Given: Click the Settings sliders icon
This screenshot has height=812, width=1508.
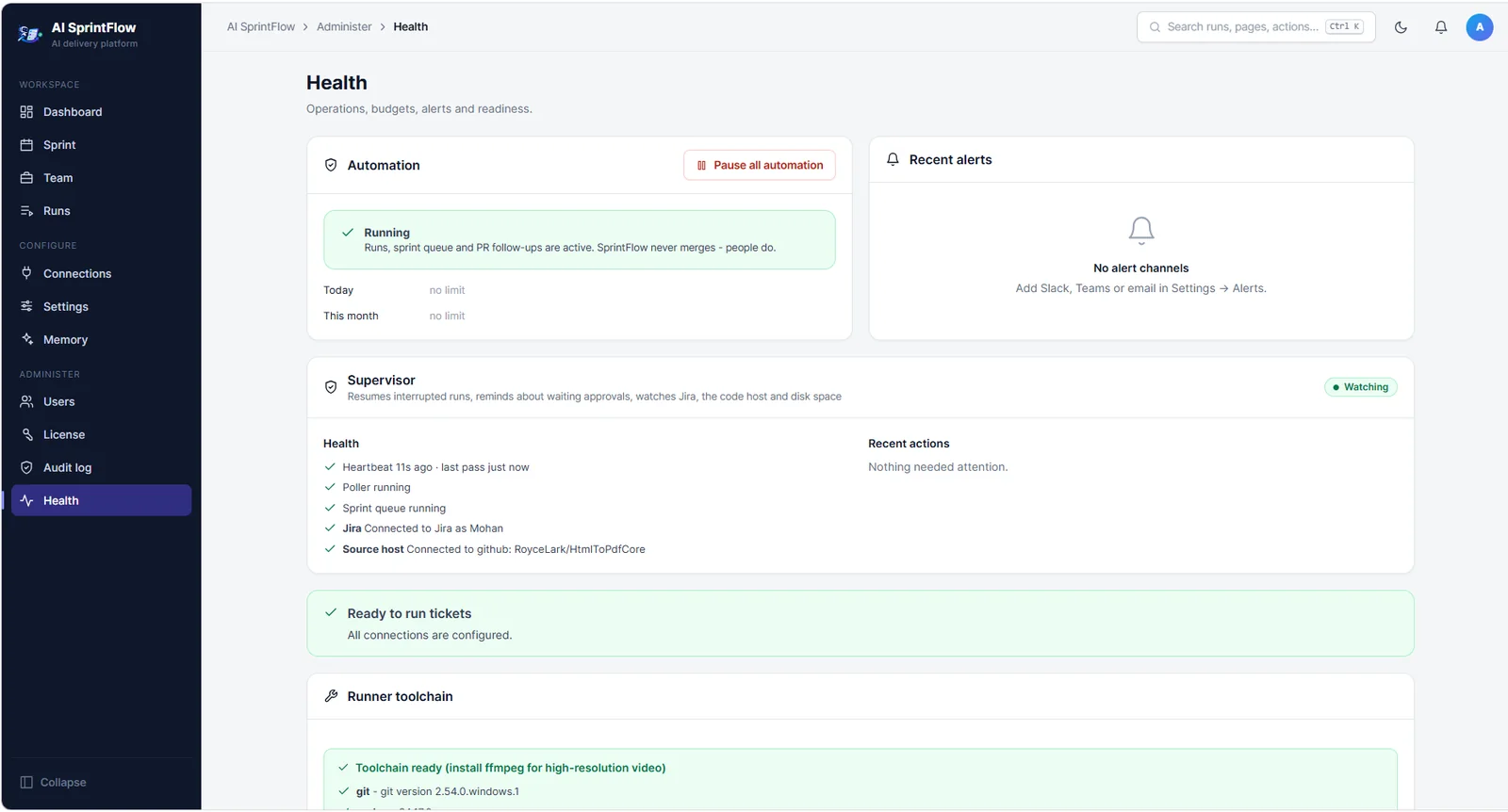Looking at the screenshot, I should click(26, 306).
